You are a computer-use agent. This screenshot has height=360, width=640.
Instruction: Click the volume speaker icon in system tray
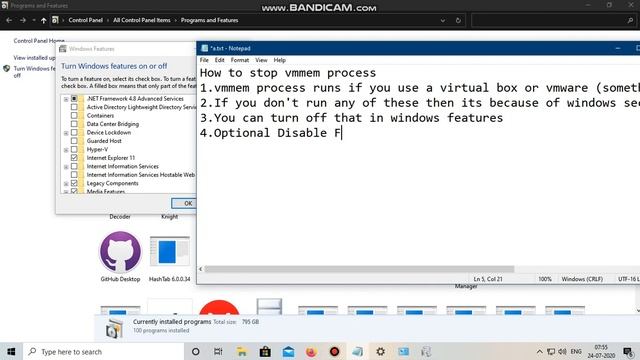point(562,351)
